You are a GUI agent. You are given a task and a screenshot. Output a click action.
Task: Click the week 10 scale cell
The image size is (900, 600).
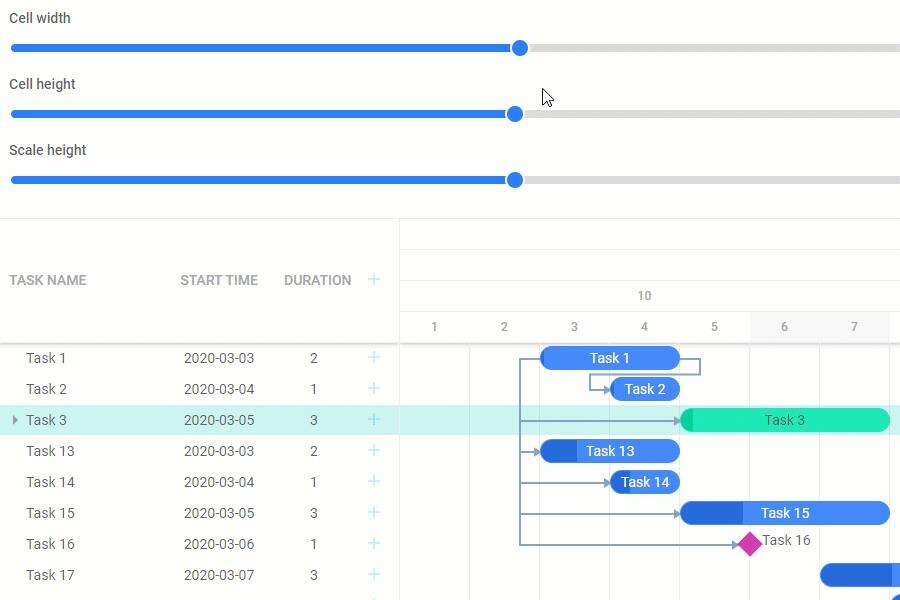click(x=644, y=296)
